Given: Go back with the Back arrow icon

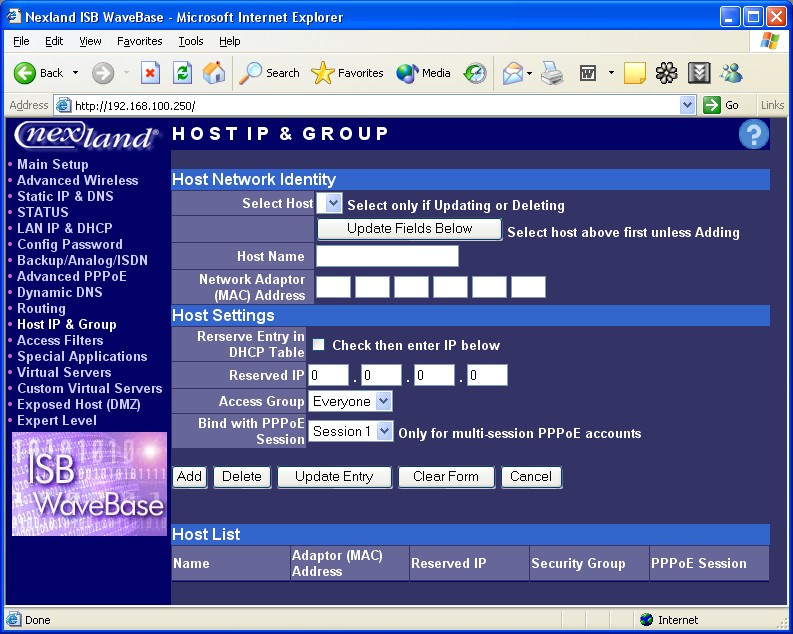Looking at the screenshot, I should tap(24, 73).
